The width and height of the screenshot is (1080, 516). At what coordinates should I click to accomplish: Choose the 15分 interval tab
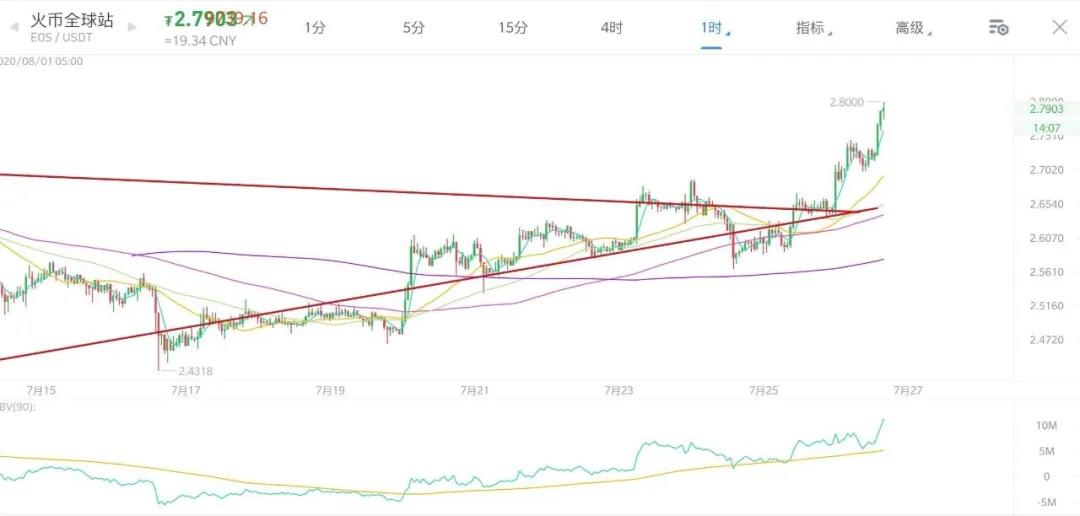(x=513, y=28)
